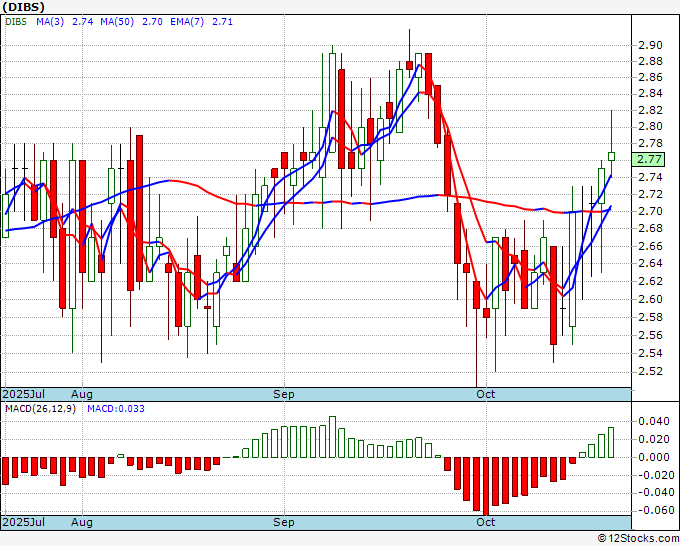
Task: Click 2025Jul on the price chart axis
Action: (23, 394)
